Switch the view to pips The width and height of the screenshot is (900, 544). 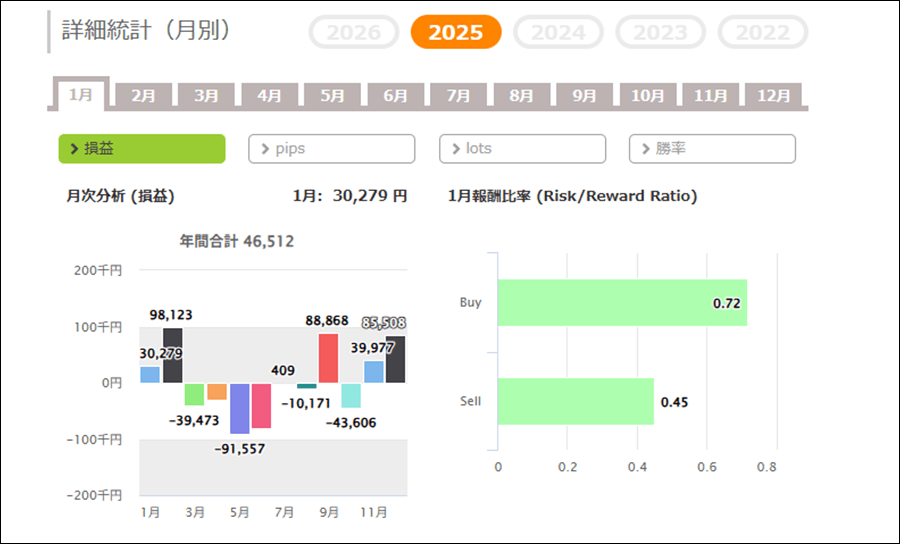coord(331,149)
